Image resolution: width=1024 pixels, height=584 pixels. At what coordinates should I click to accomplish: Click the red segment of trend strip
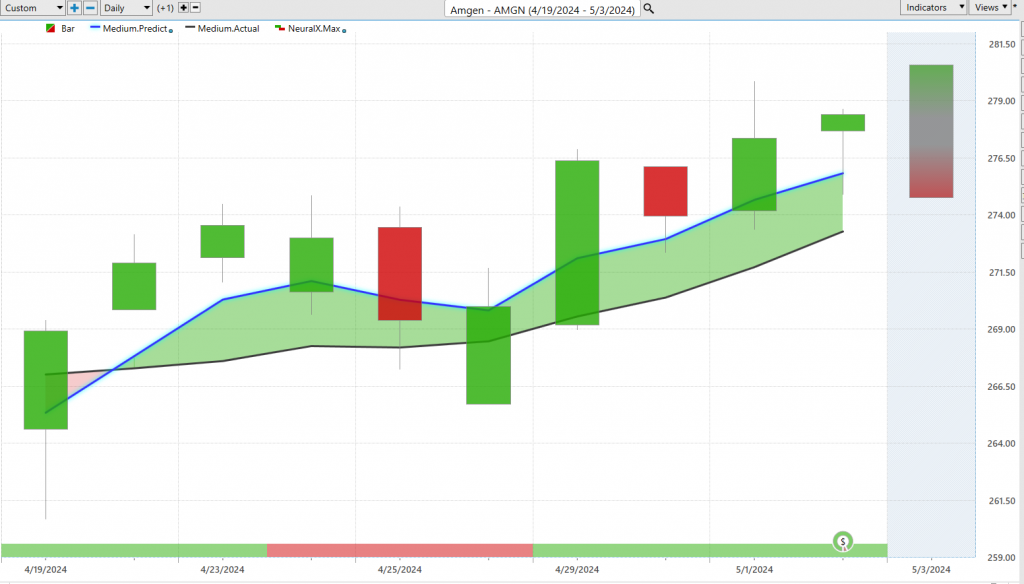point(400,551)
